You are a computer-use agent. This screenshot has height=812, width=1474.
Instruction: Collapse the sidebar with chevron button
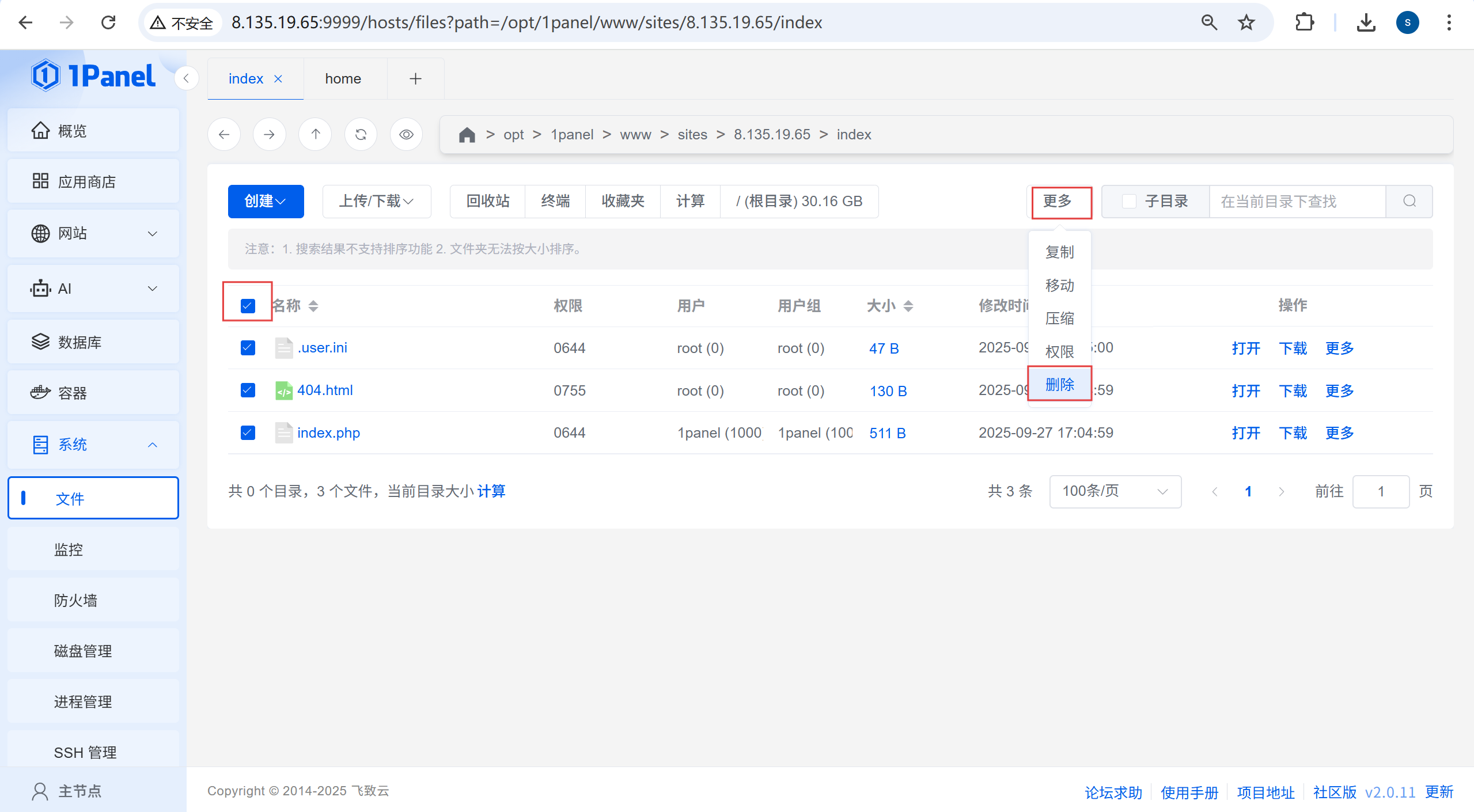click(186, 79)
